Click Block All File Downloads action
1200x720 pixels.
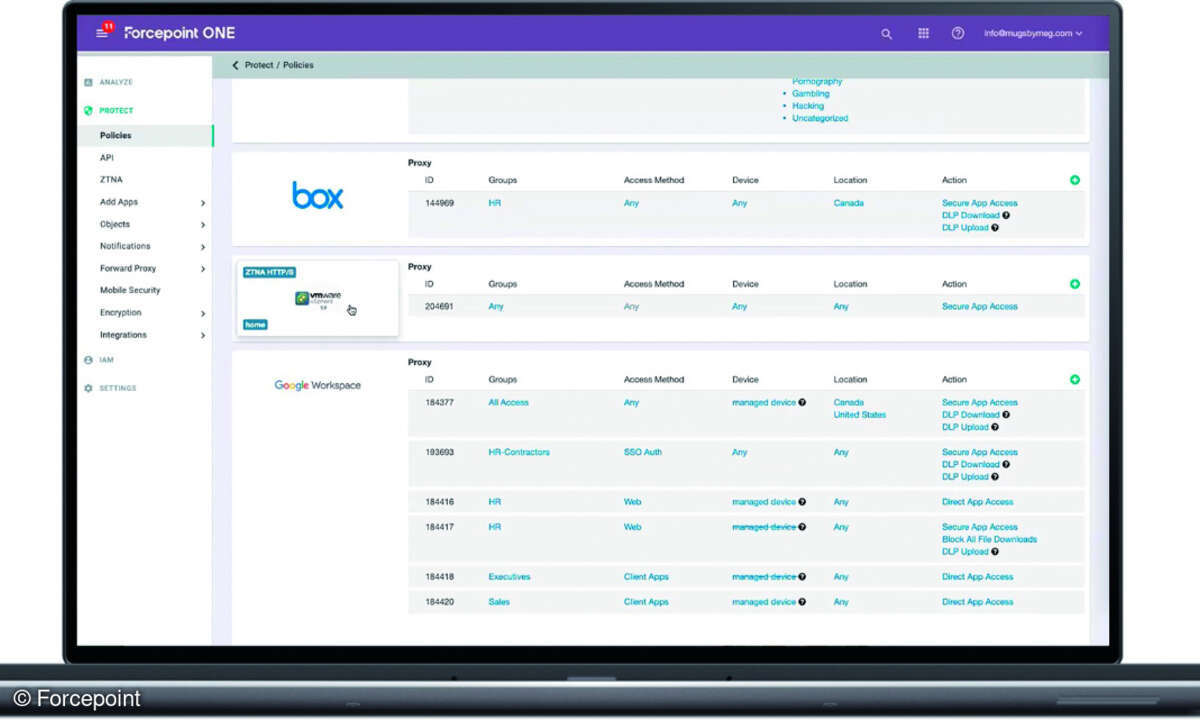pyautogui.click(x=989, y=539)
